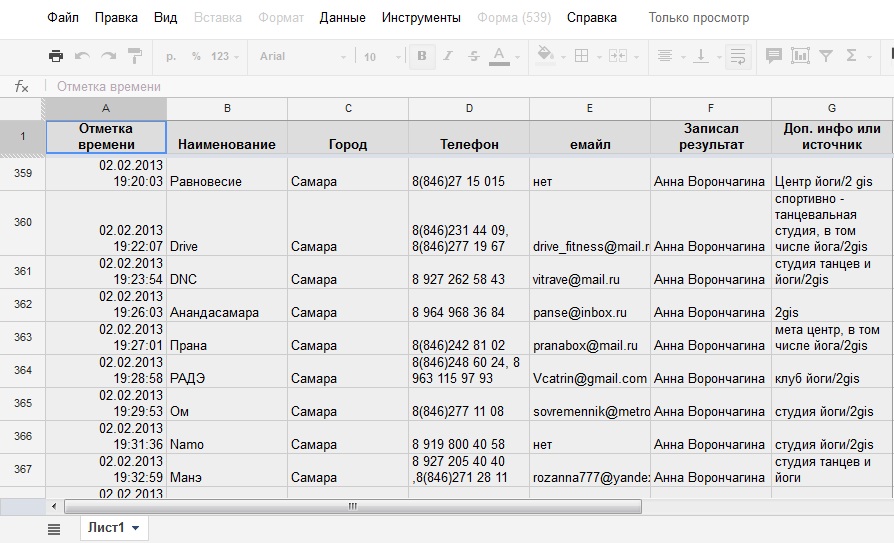Open the Merge cells dropdown arrow
Screen dimensions: 894x543
tap(636, 57)
